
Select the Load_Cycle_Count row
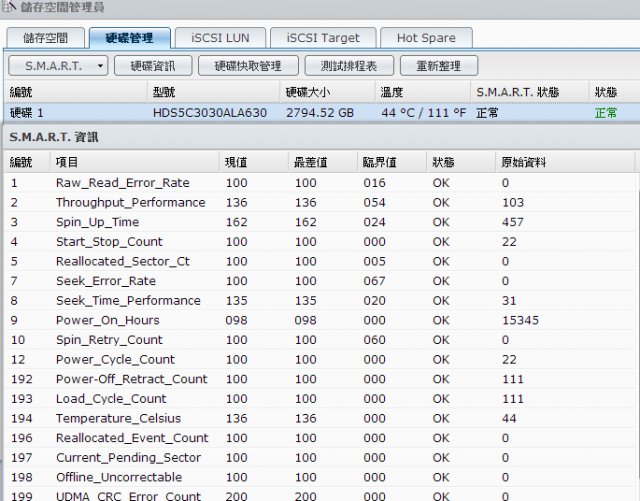(320, 398)
